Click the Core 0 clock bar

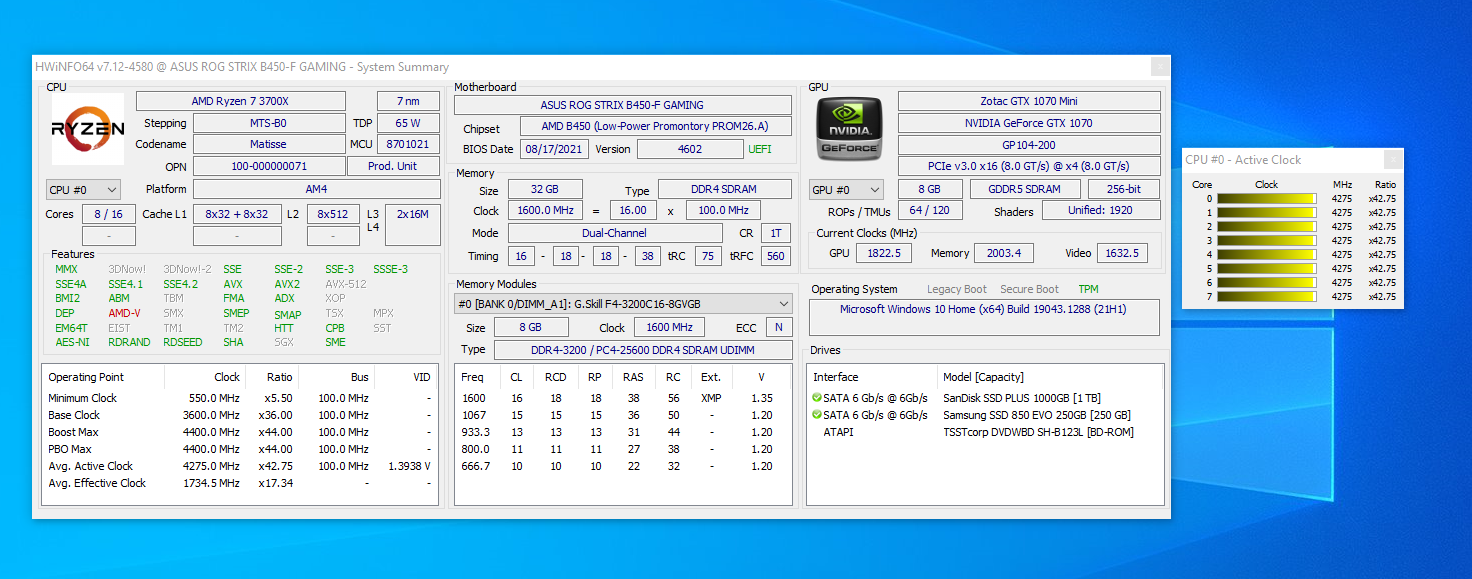click(1266, 199)
